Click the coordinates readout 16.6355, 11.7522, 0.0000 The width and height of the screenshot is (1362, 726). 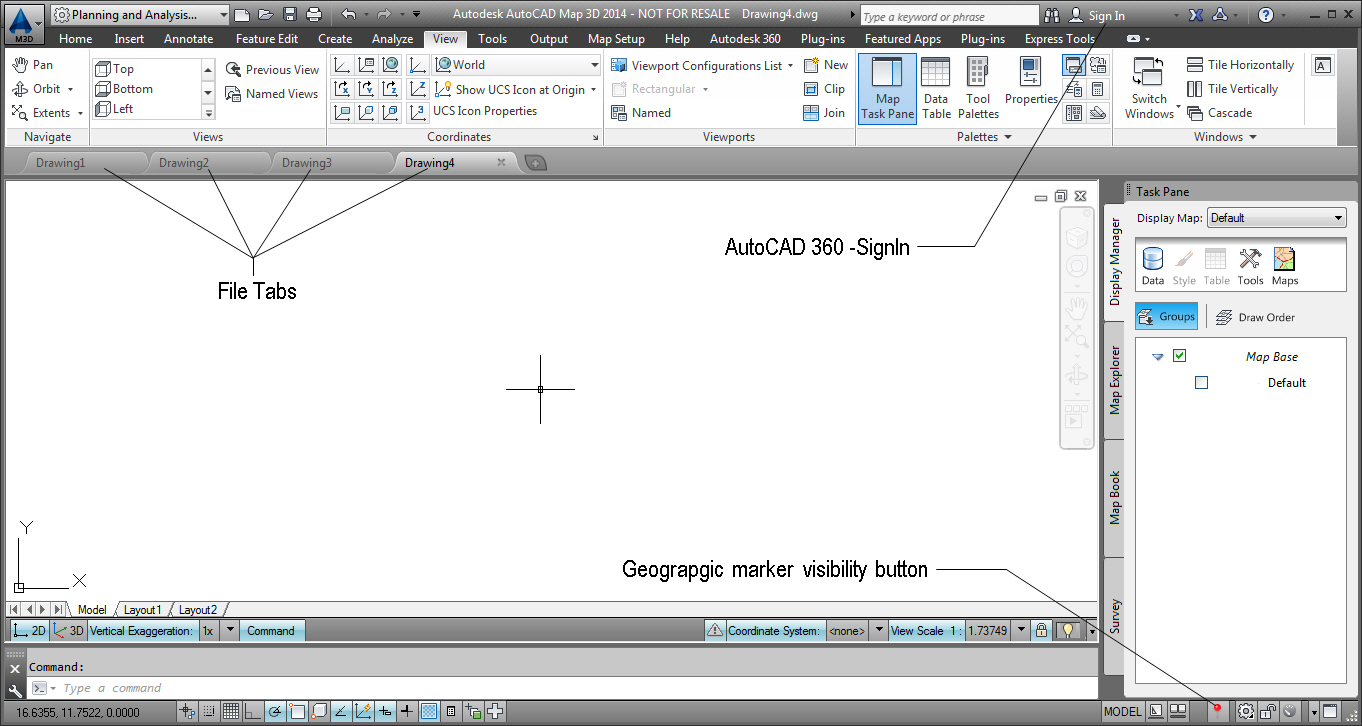pos(78,712)
